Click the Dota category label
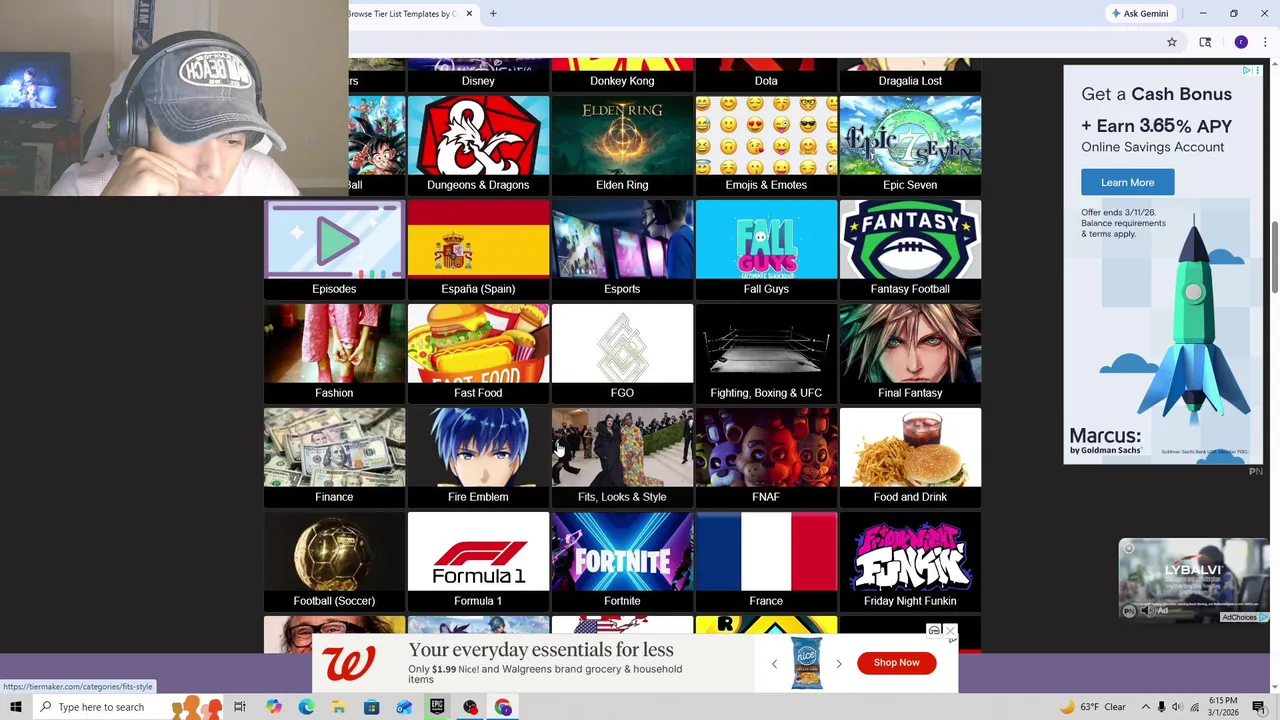 pos(766,81)
